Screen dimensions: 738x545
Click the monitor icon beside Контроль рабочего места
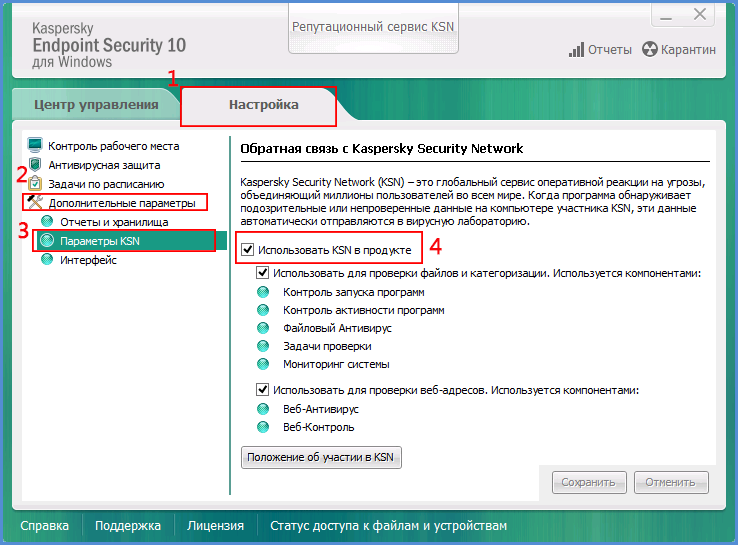35,145
